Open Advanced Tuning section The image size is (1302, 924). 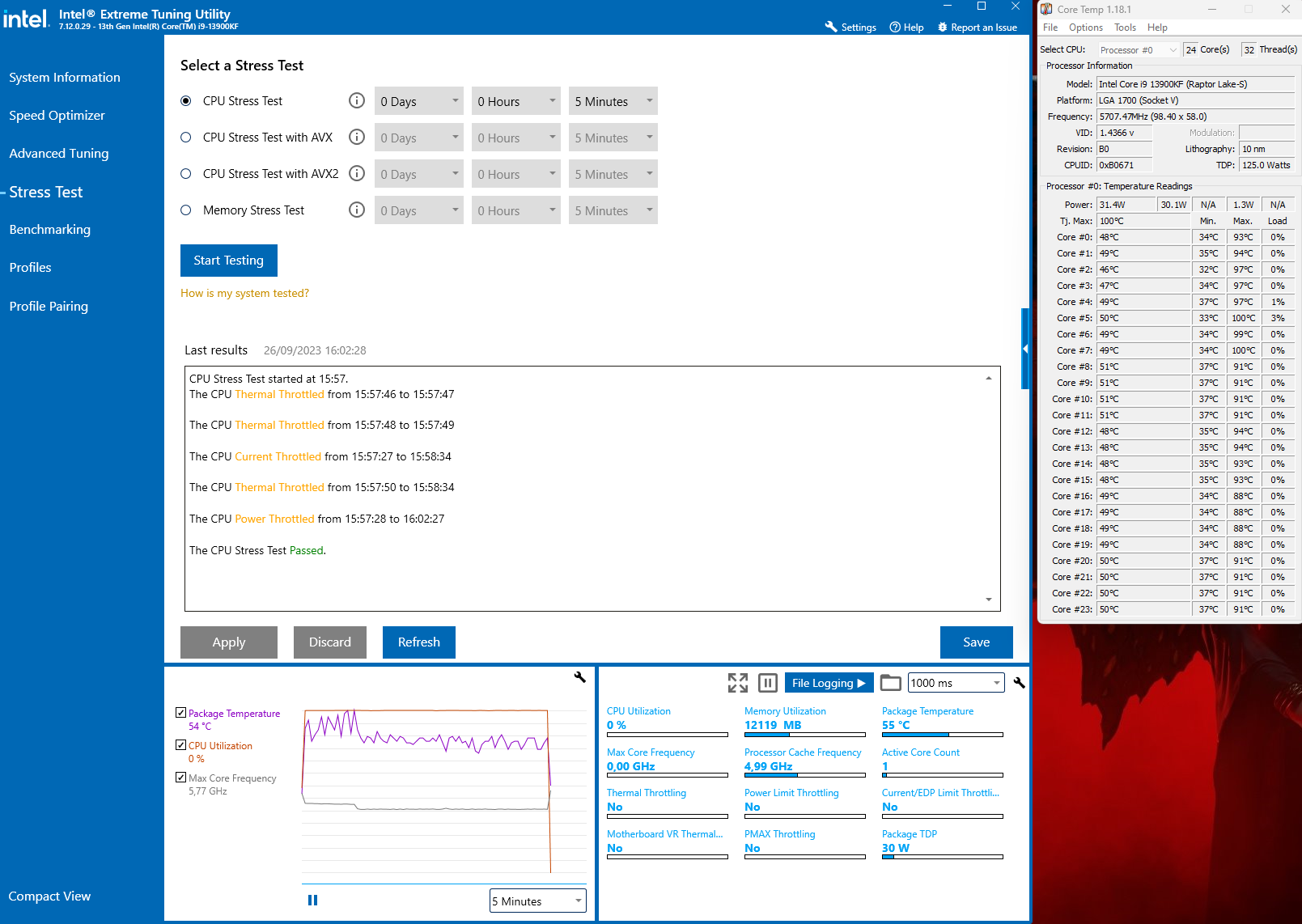(x=59, y=153)
